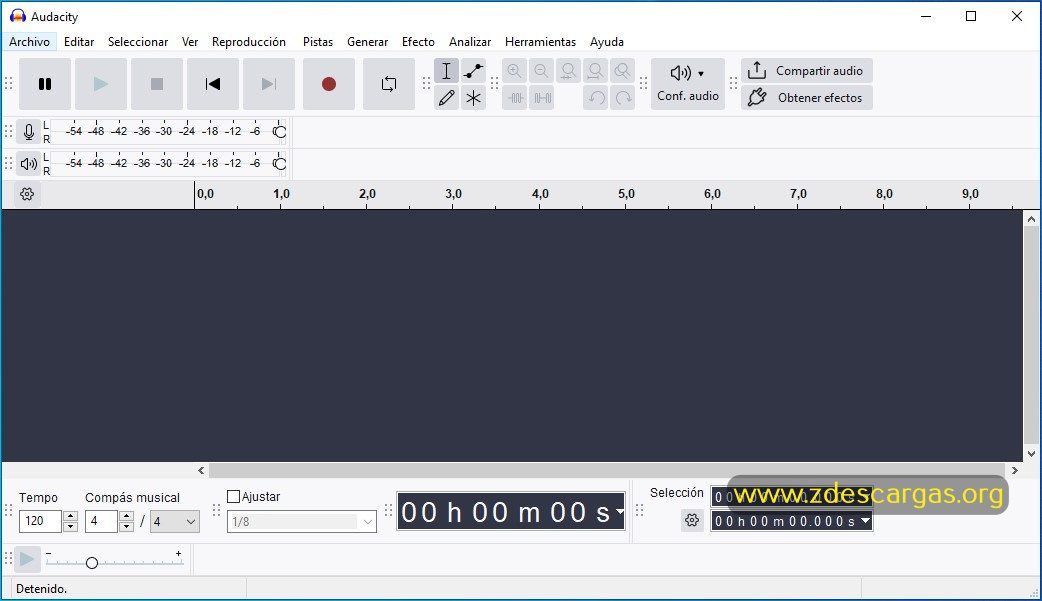Click Play-at-speed button

coord(27,560)
